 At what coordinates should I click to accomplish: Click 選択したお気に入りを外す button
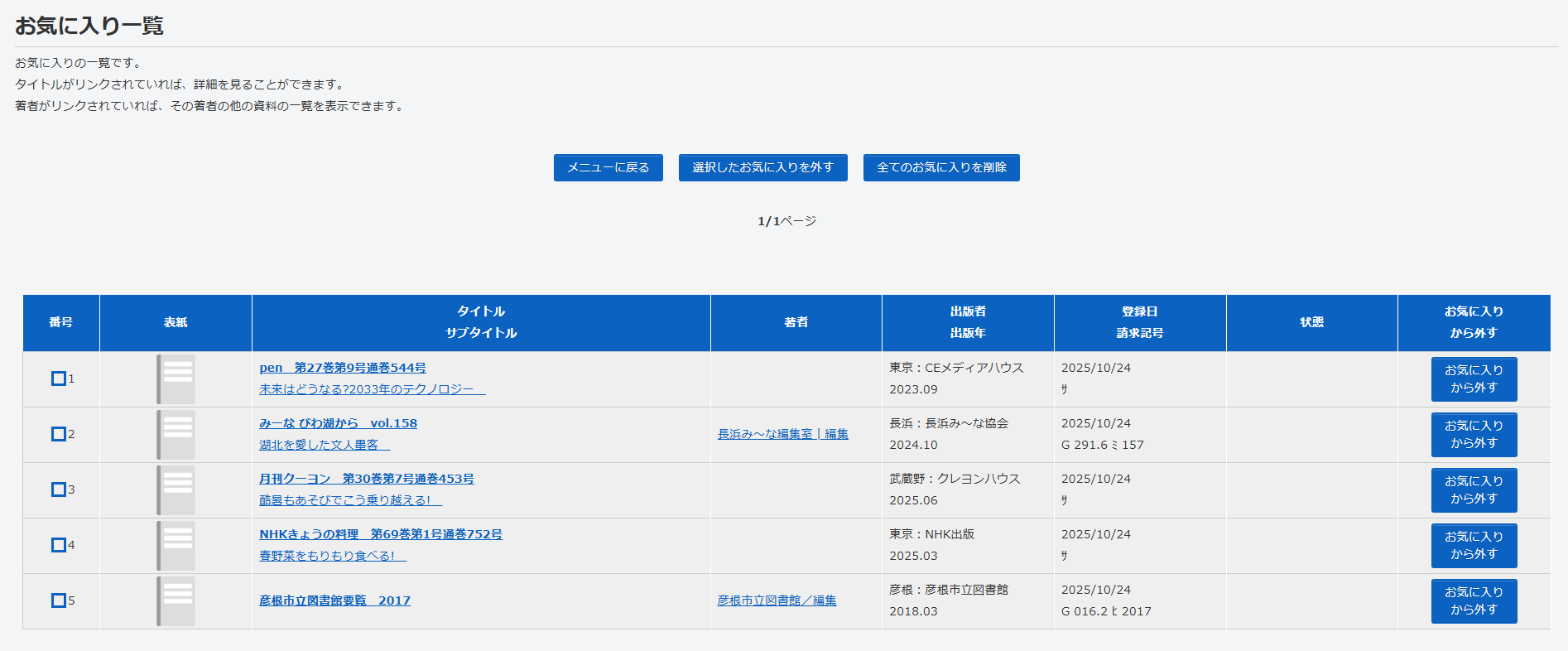coord(762,167)
